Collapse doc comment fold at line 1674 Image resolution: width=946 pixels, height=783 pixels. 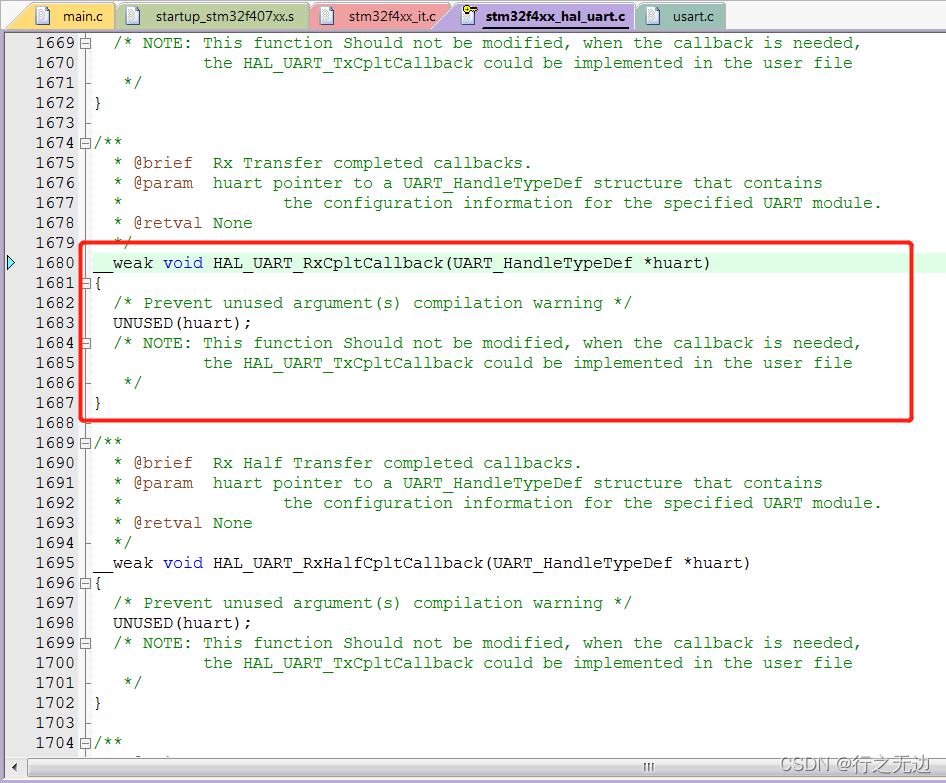click(86, 144)
